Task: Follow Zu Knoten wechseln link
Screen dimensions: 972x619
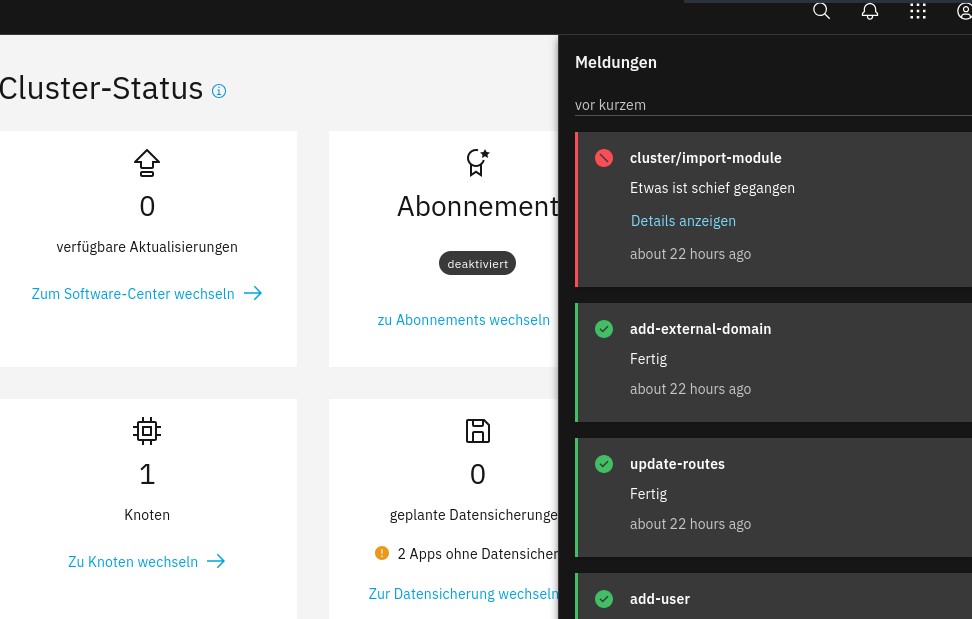Action: tap(133, 562)
